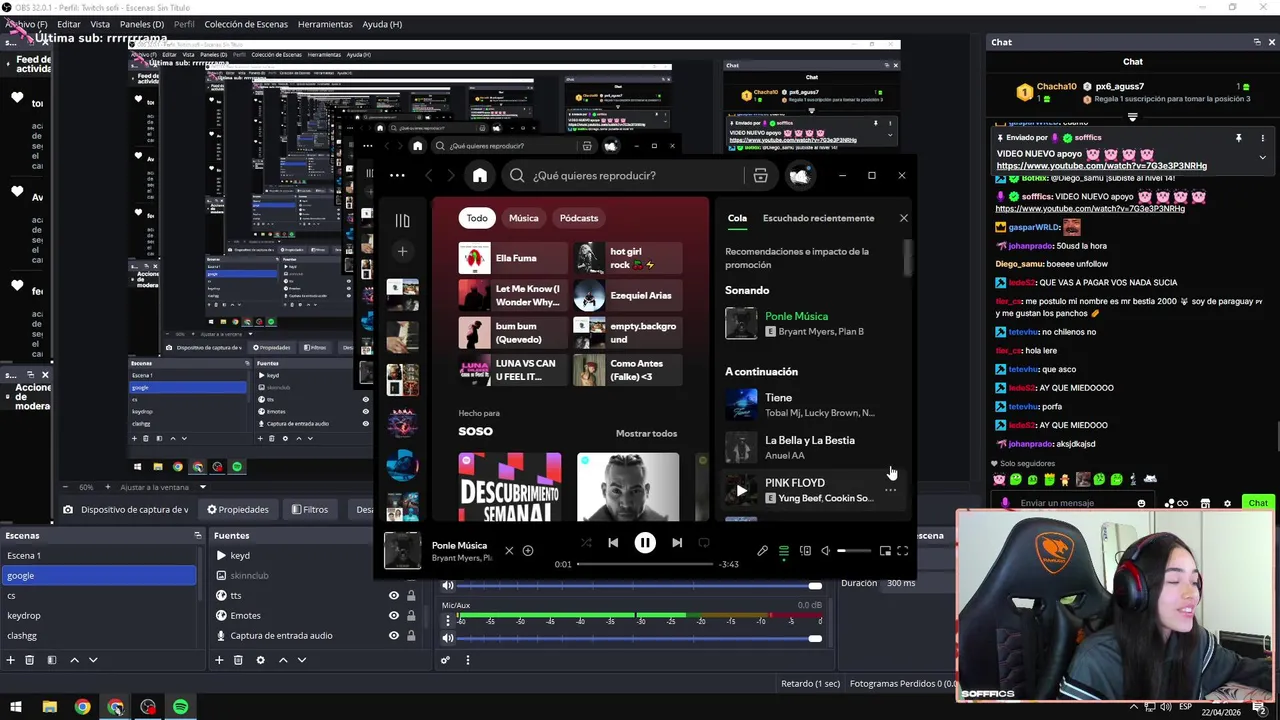Select the Escena 1 scene
Viewport: 1280px width, 720px height.
pyautogui.click(x=99, y=555)
